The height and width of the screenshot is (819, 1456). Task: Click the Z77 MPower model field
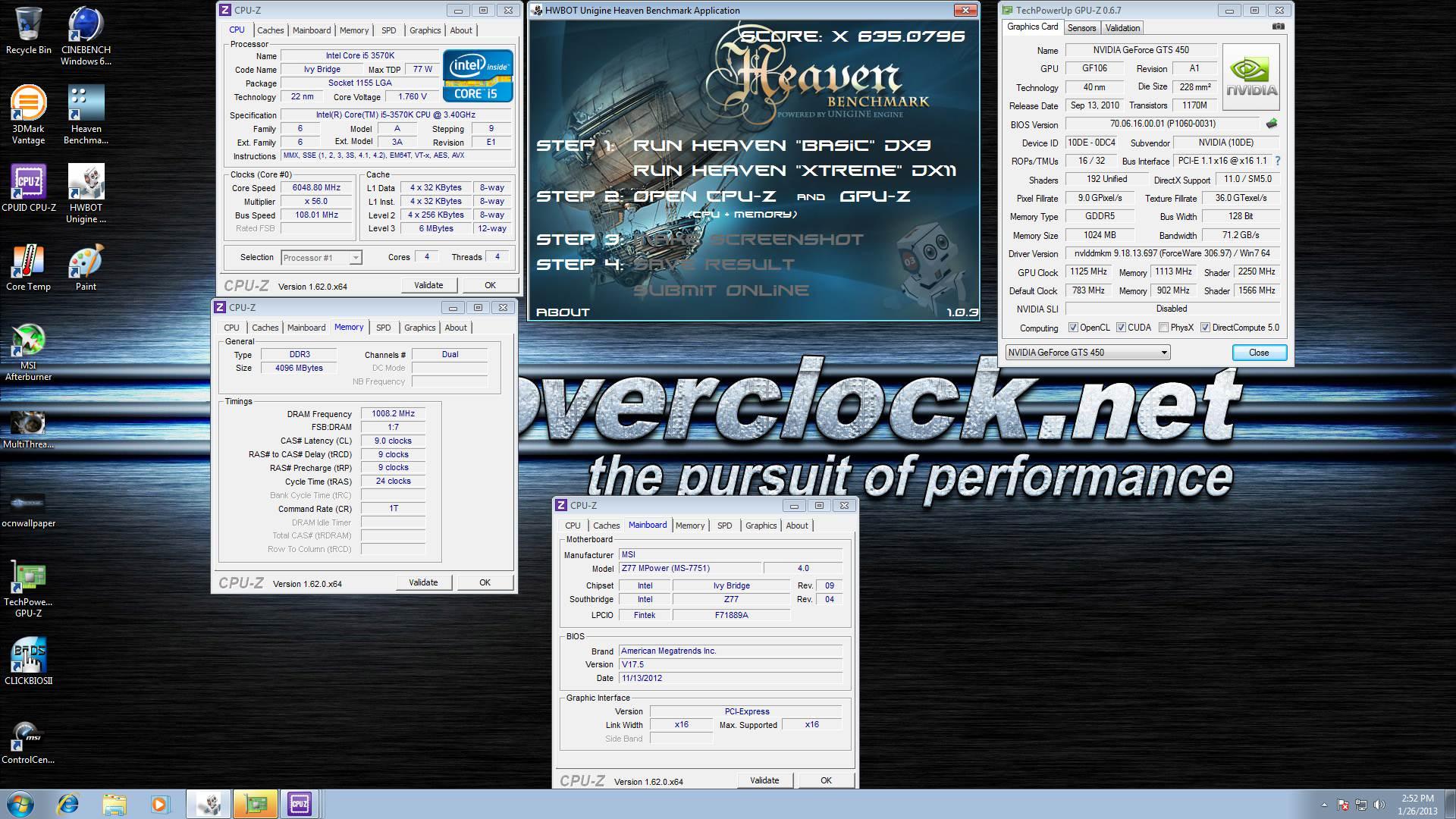(690, 568)
